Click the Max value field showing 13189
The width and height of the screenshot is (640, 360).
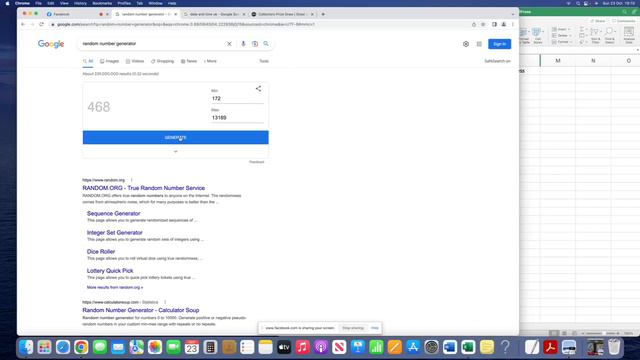237,118
